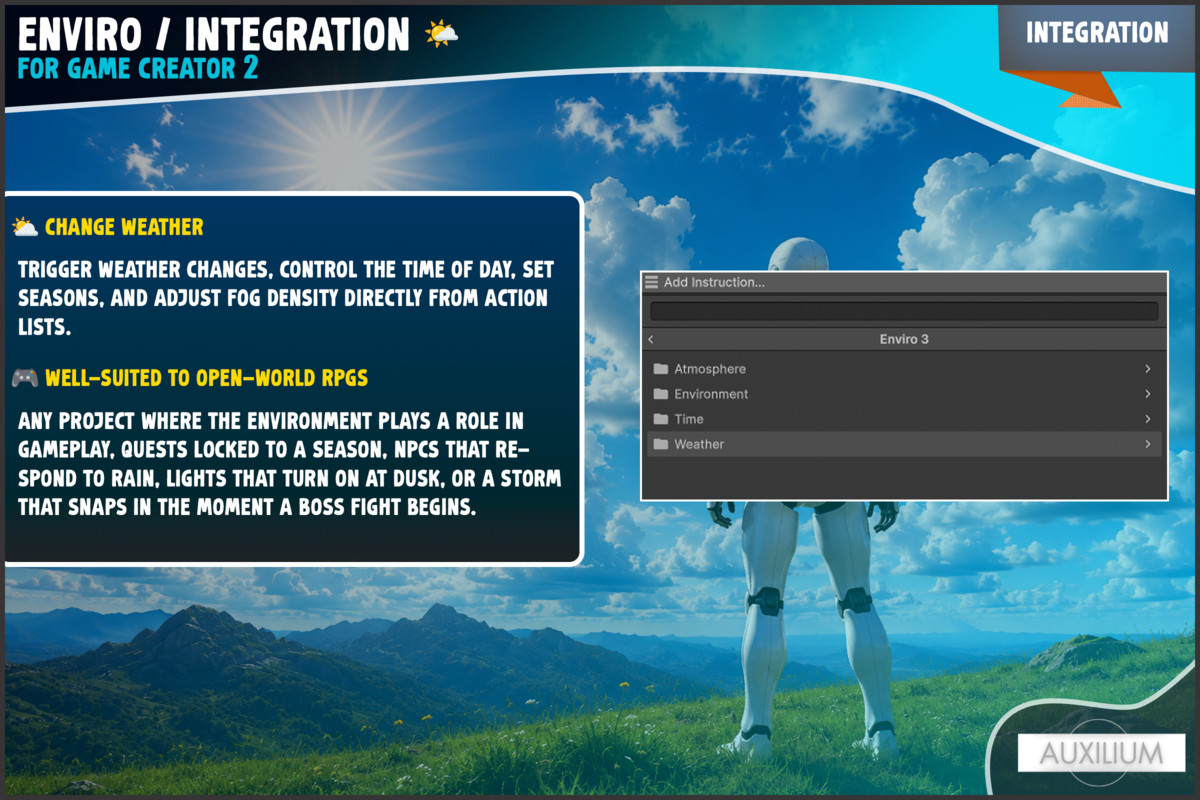
Task: Open the Environment instruction folder
Action: (x=904, y=394)
